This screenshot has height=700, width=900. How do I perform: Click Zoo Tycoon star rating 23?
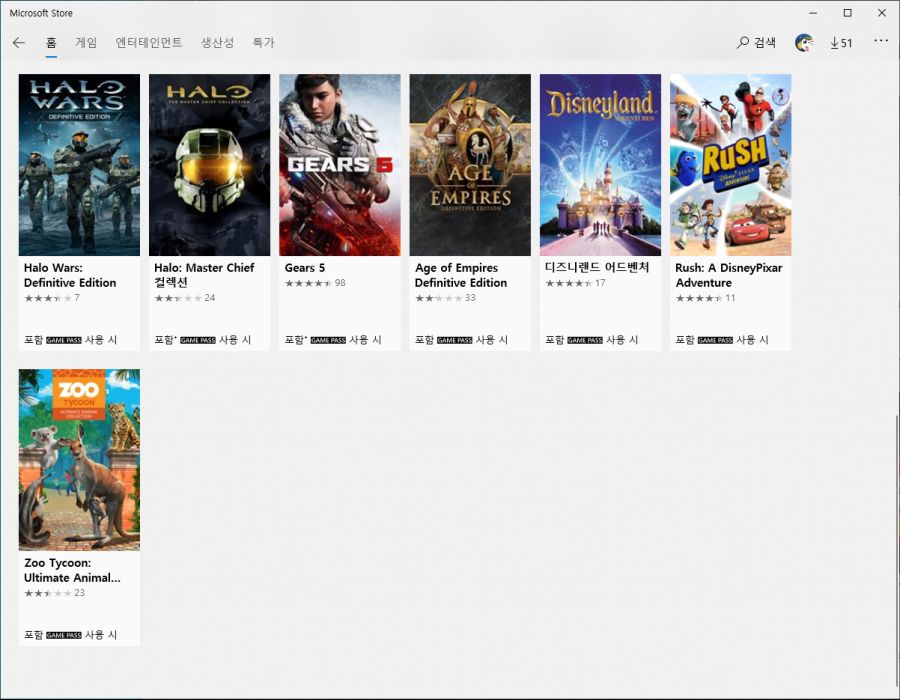55,593
